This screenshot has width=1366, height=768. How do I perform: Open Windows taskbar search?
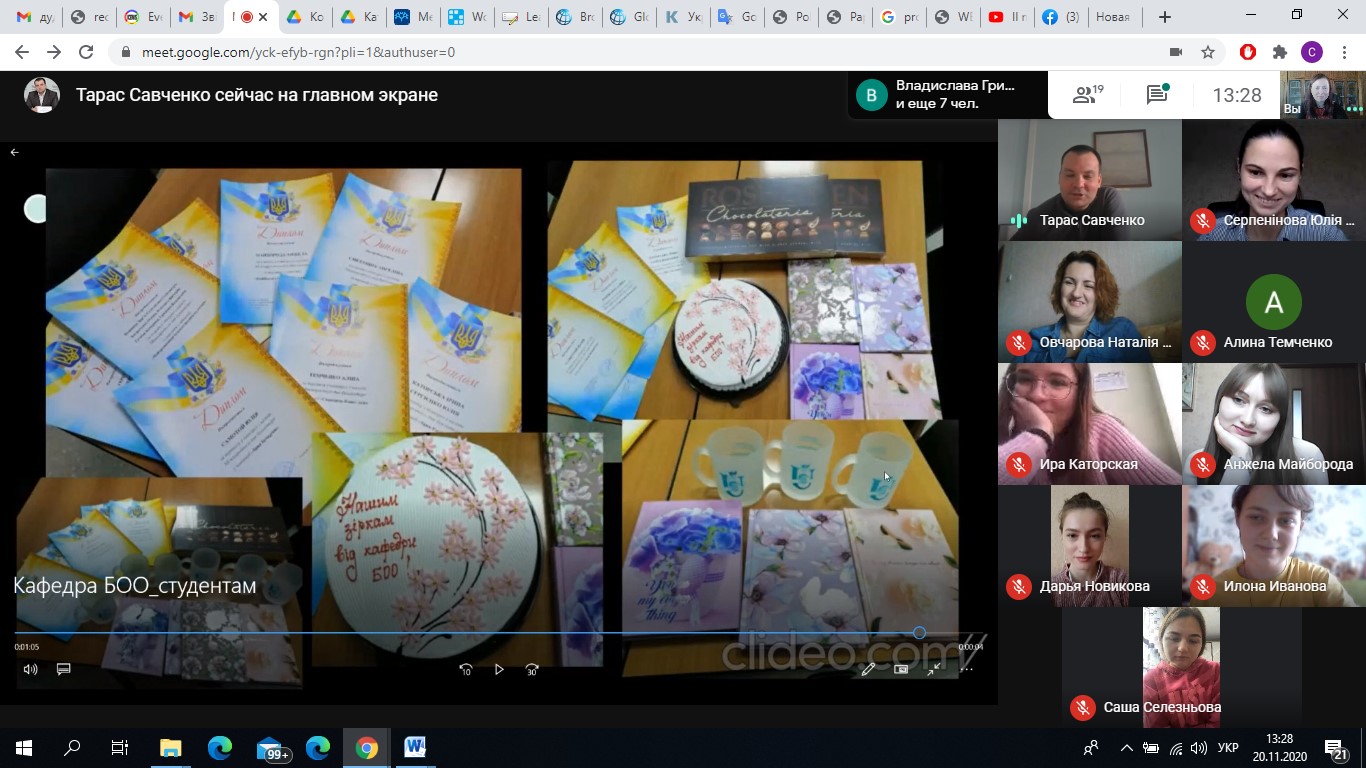coord(72,748)
